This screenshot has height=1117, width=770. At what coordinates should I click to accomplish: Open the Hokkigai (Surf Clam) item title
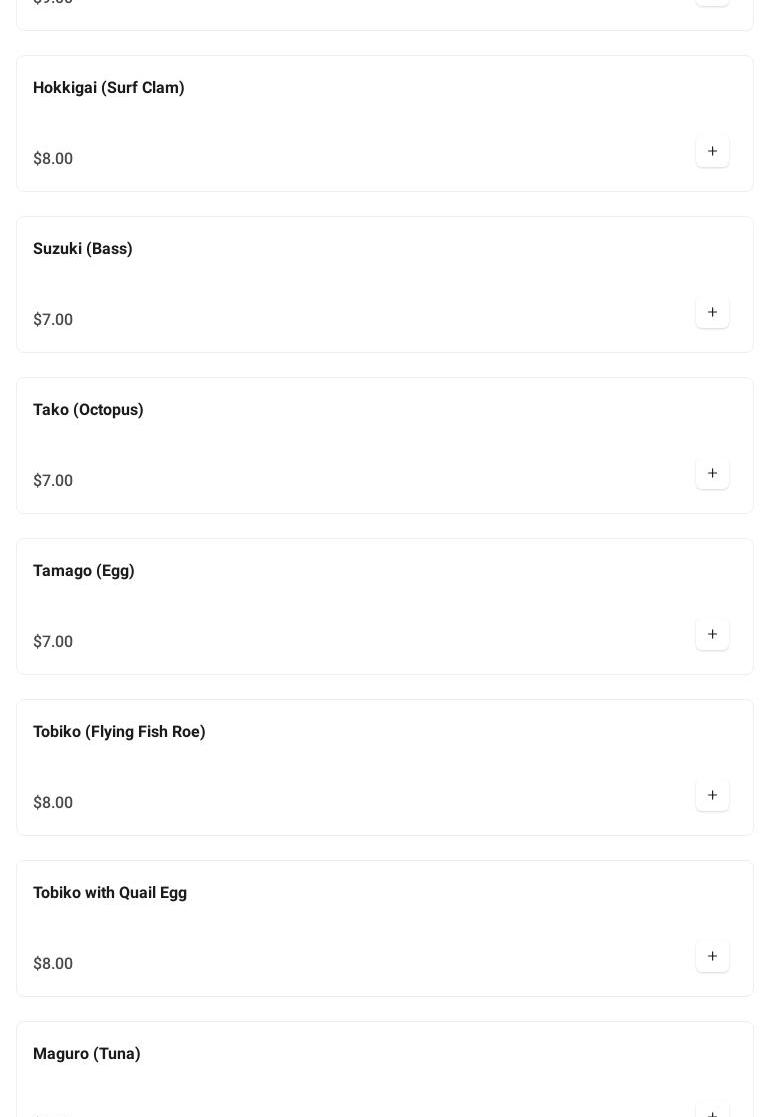coord(109,88)
